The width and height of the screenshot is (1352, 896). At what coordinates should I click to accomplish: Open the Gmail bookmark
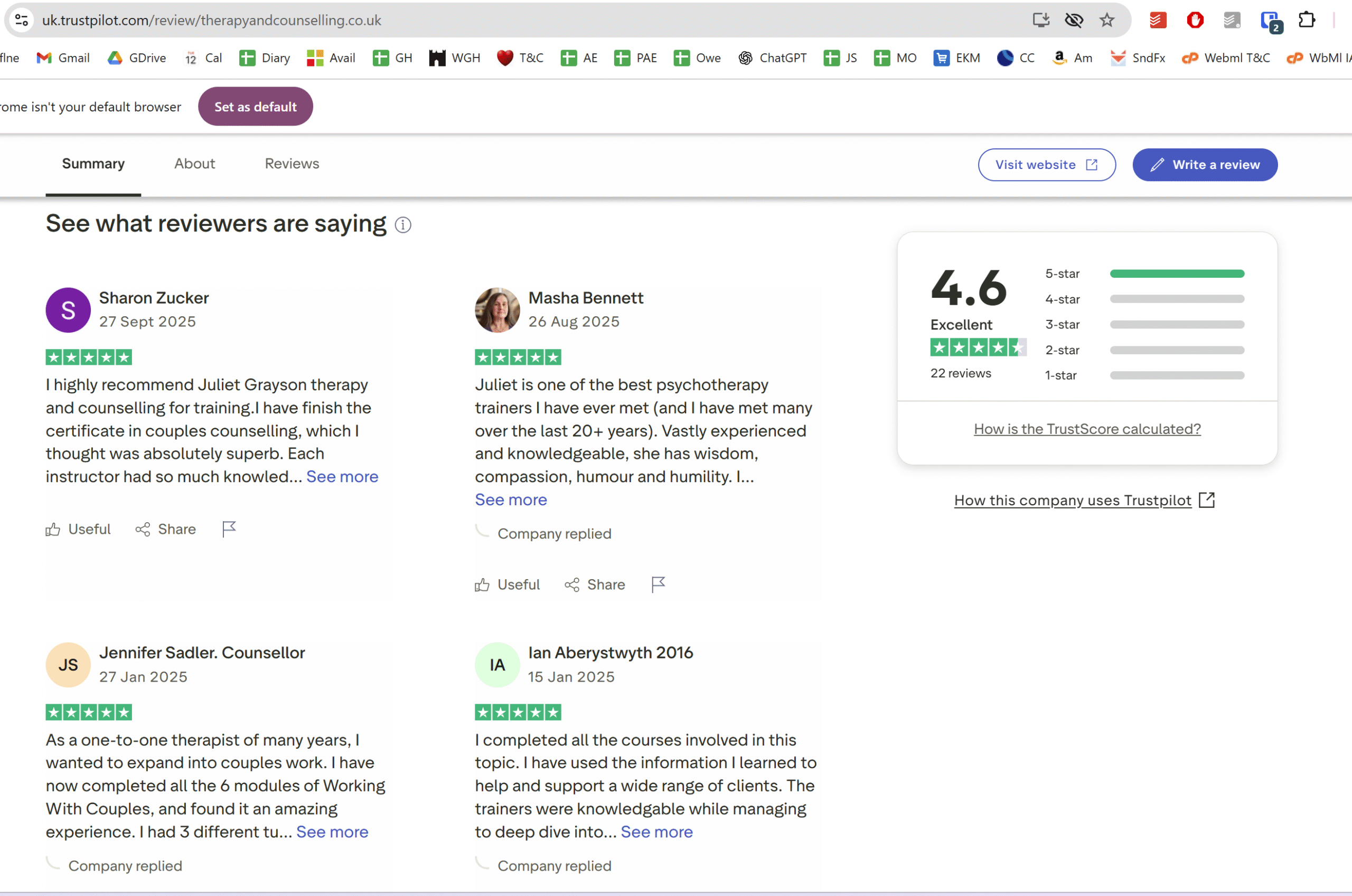(63, 58)
